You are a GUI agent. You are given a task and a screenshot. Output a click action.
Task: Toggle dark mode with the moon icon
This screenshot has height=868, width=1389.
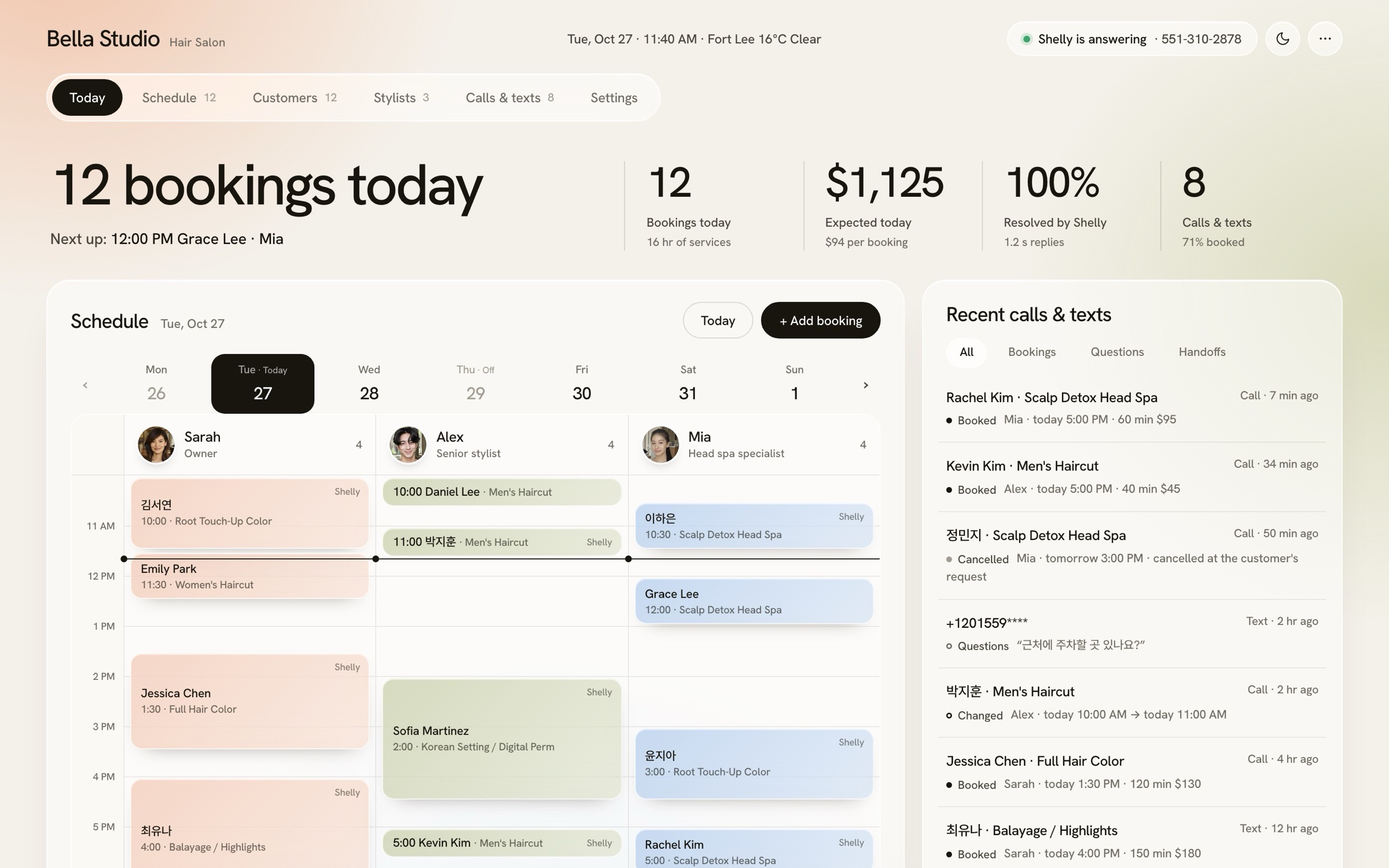(1283, 39)
